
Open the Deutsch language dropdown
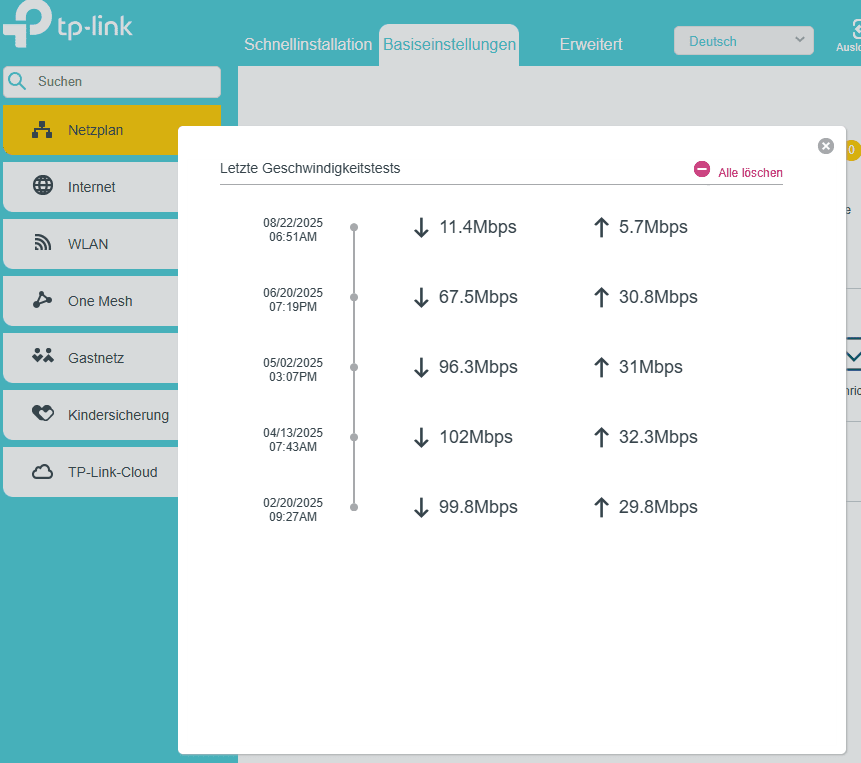click(x=743, y=41)
